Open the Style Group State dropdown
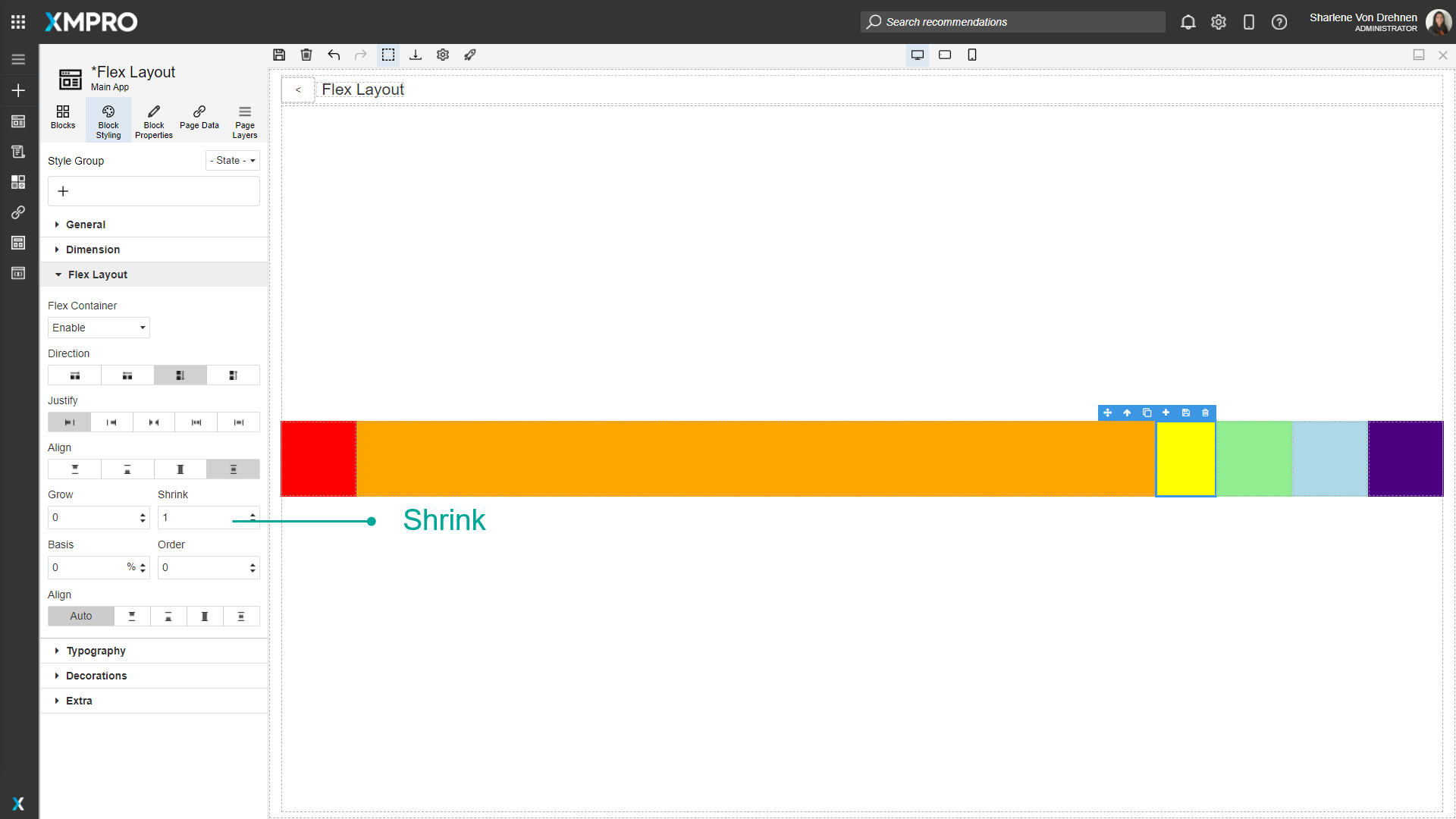Screen dimensions: 1456x819 (232, 160)
